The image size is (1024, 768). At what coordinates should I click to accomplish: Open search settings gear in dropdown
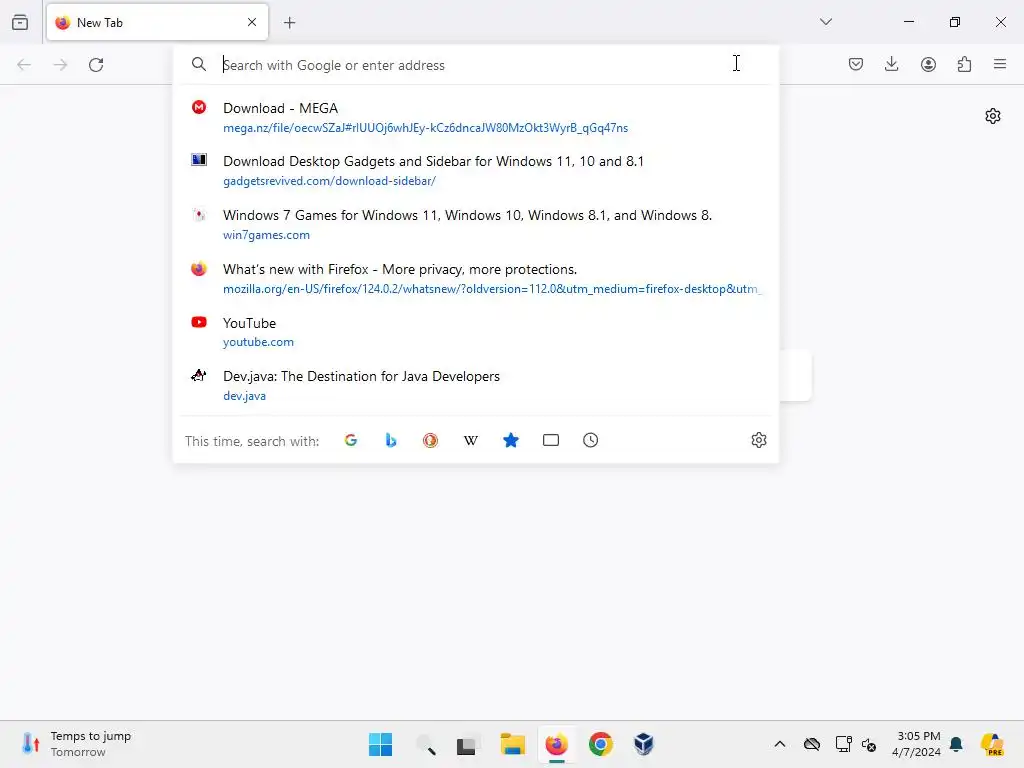758,440
